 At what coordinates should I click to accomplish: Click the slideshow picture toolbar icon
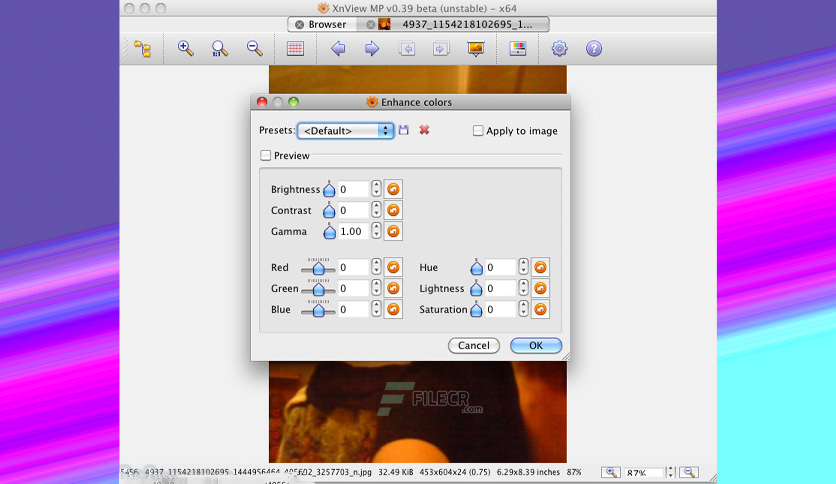tap(476, 49)
